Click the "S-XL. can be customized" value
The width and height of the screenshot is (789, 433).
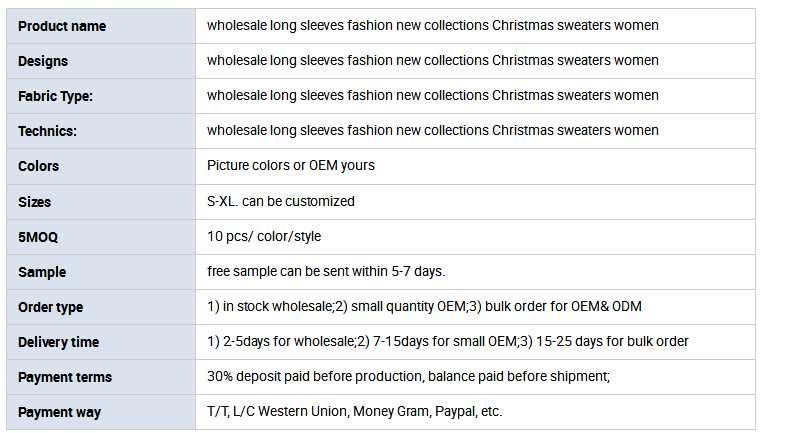click(x=281, y=201)
